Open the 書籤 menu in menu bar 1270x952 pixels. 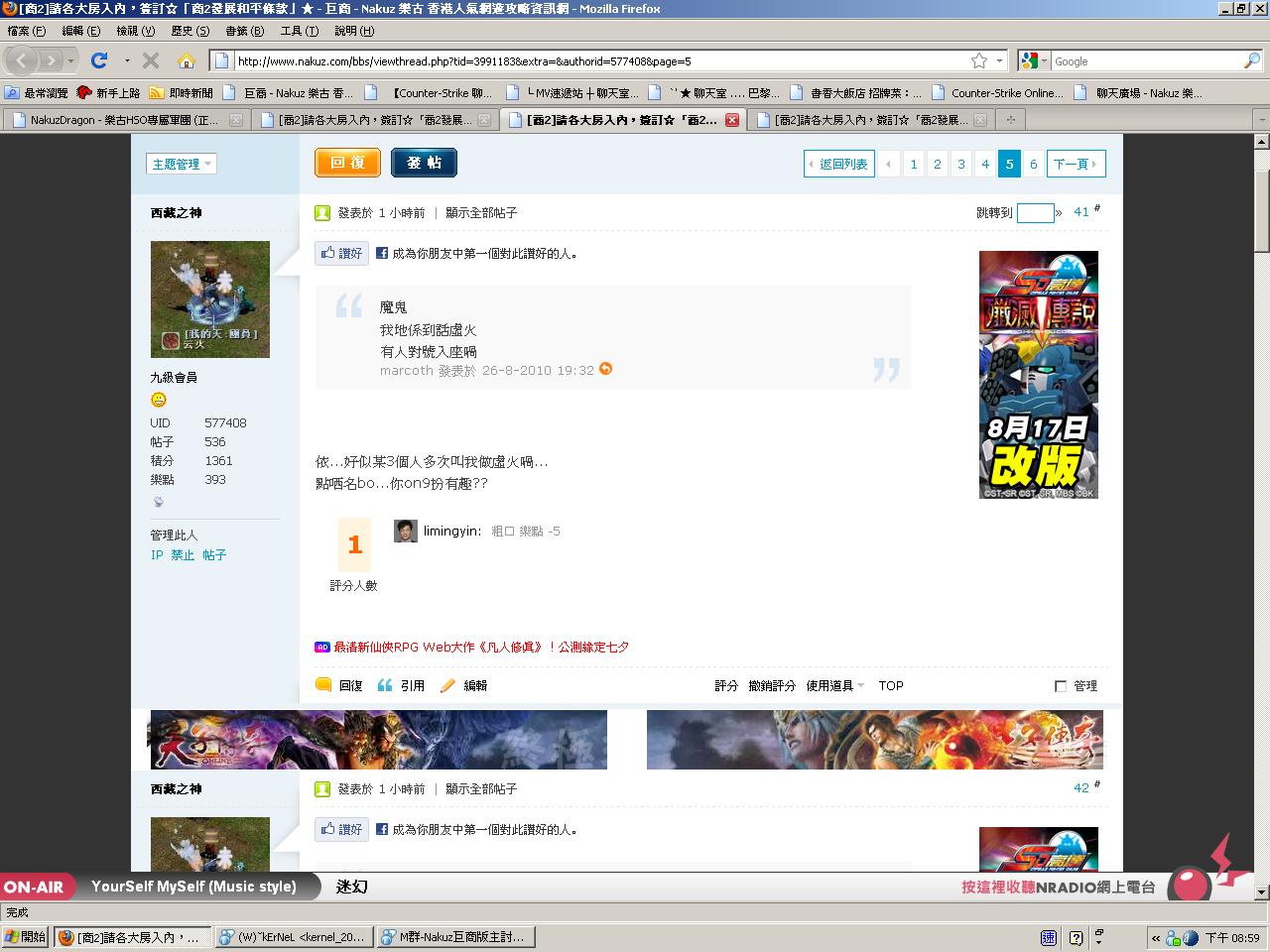(x=244, y=31)
